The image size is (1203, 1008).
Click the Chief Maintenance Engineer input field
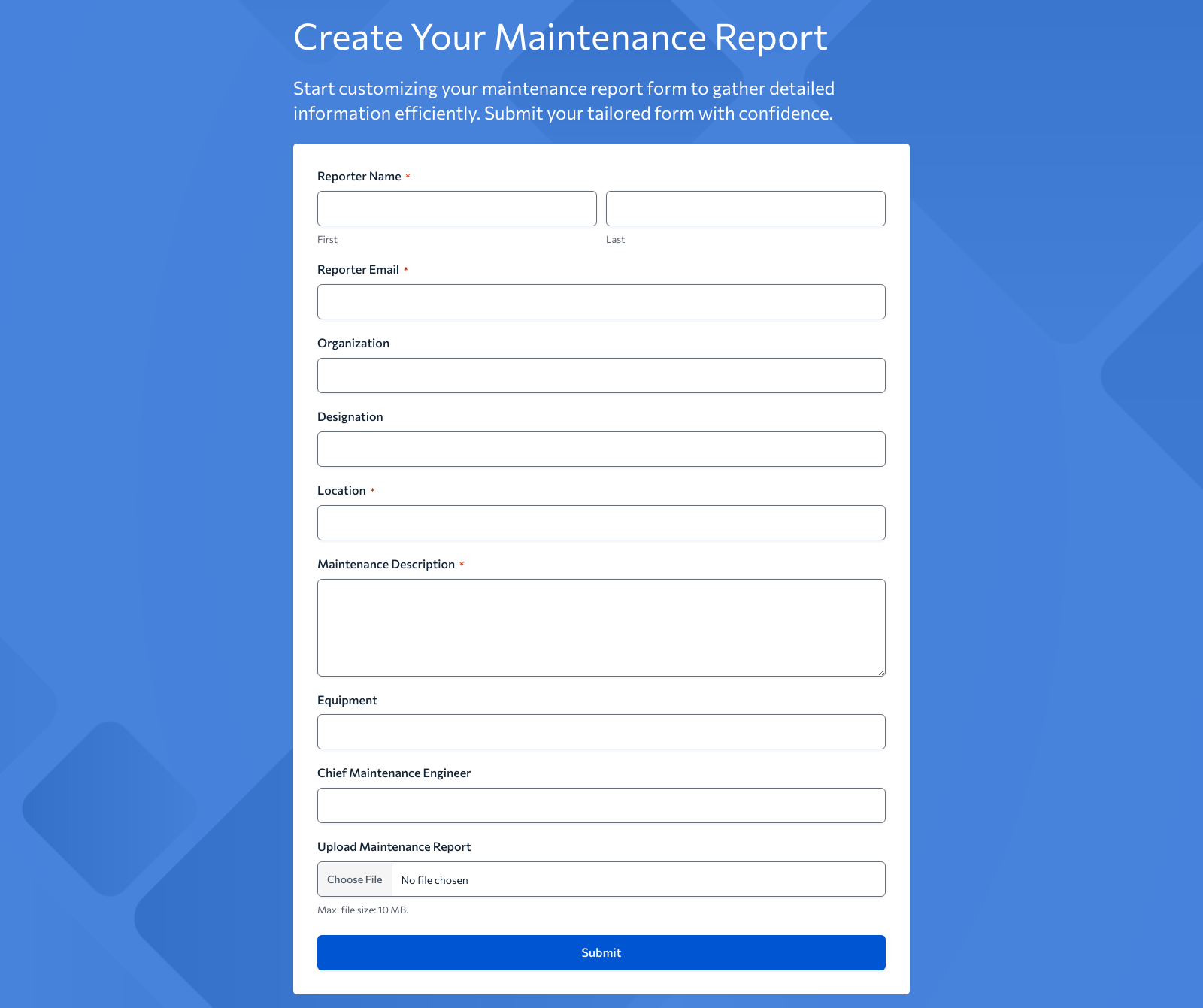point(601,804)
